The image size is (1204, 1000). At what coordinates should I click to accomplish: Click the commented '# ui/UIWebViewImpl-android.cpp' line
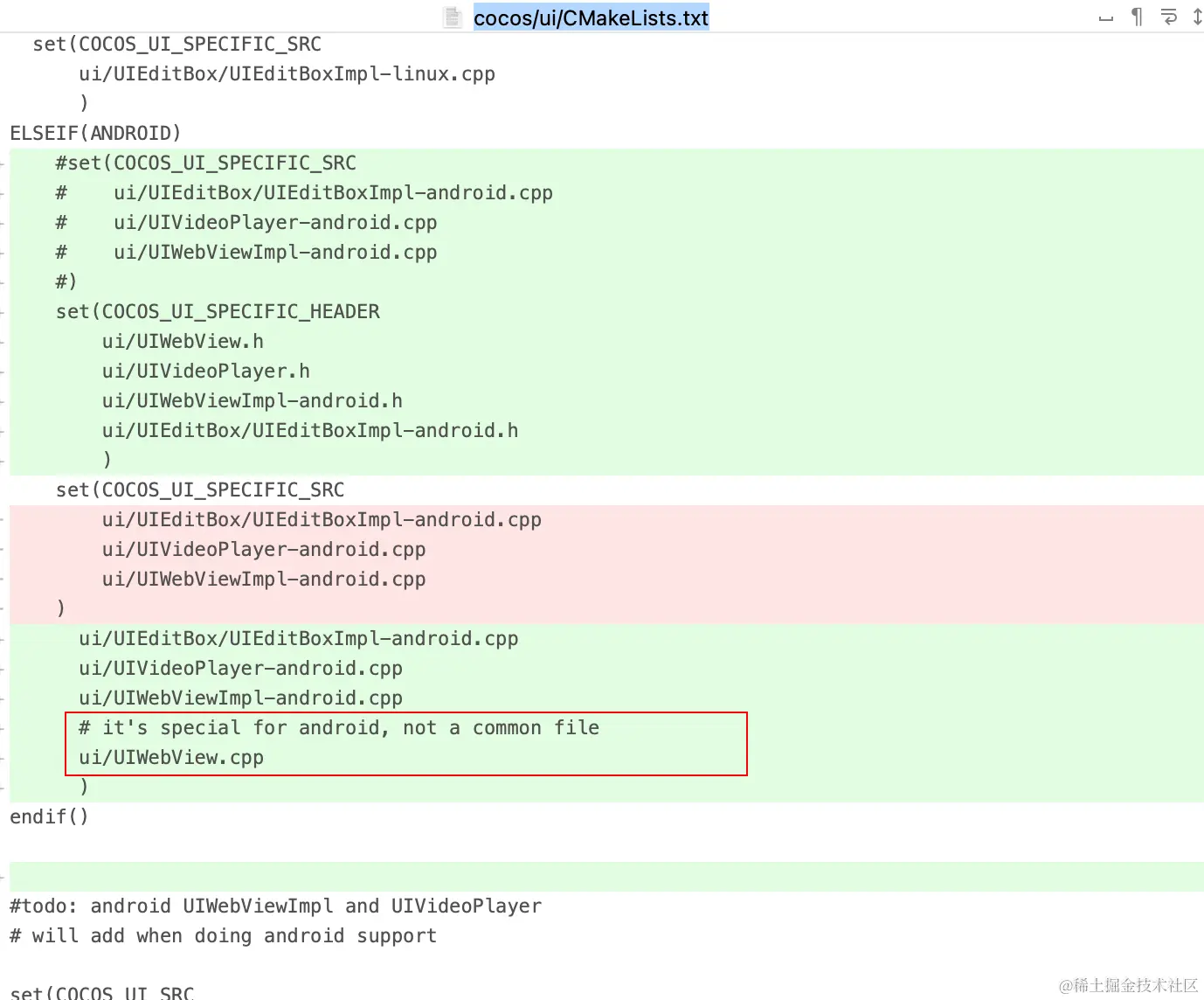246,253
